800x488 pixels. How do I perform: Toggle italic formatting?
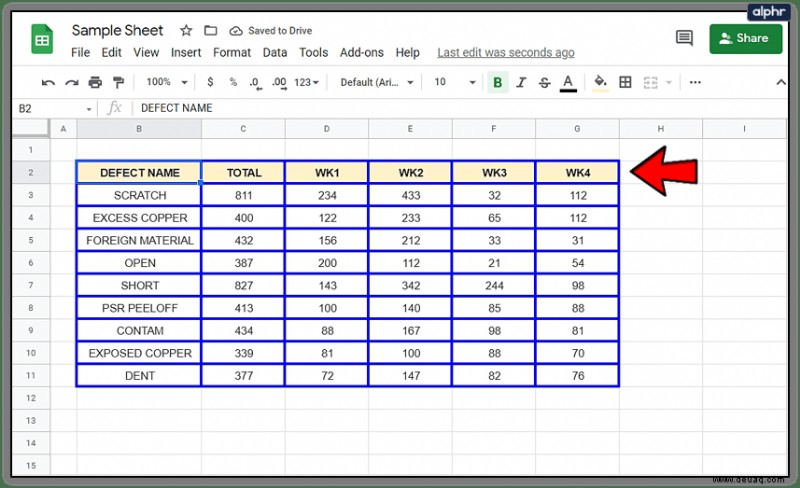point(521,83)
